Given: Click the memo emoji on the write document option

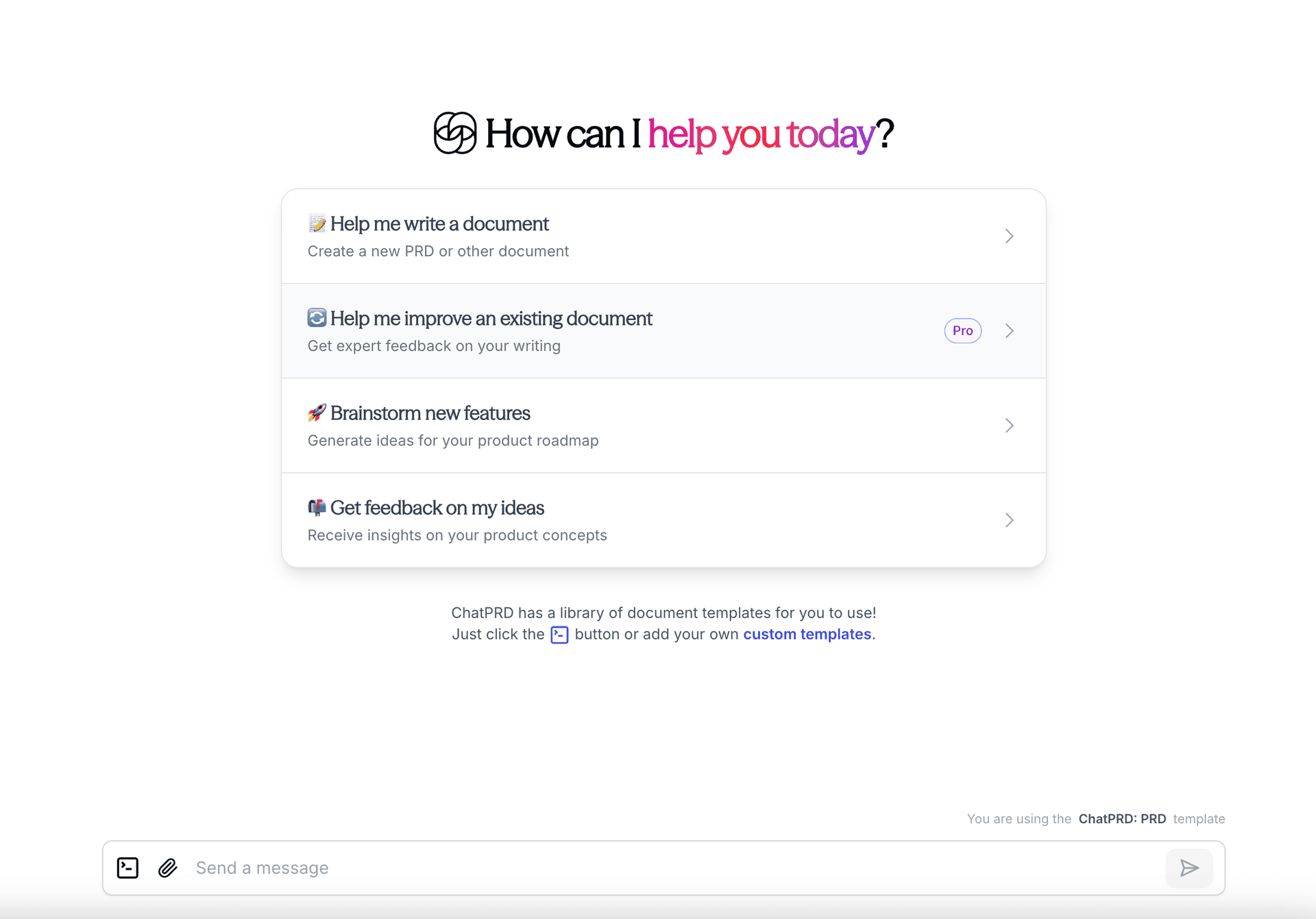Looking at the screenshot, I should [x=317, y=223].
